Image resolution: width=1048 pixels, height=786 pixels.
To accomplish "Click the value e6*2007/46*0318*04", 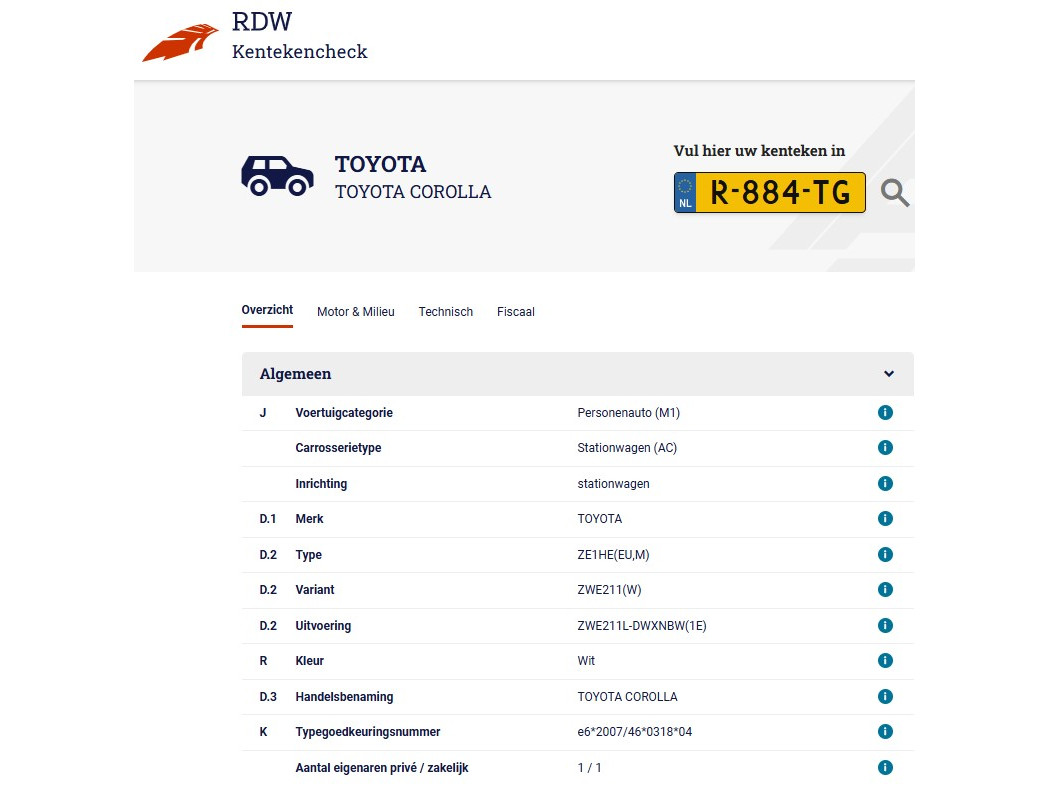I will pos(634,732).
